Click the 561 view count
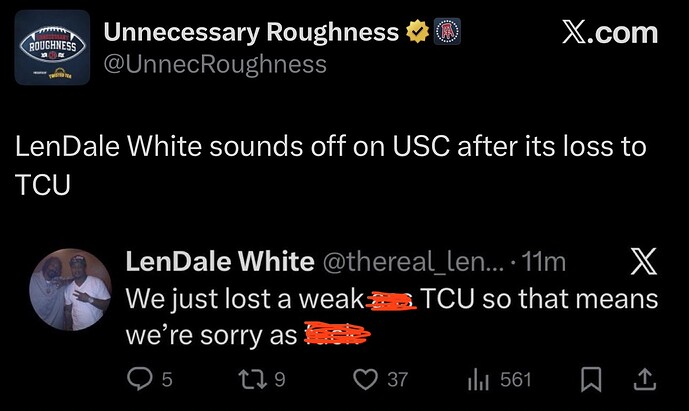Image resolution: width=689 pixels, height=411 pixels. coord(516,380)
